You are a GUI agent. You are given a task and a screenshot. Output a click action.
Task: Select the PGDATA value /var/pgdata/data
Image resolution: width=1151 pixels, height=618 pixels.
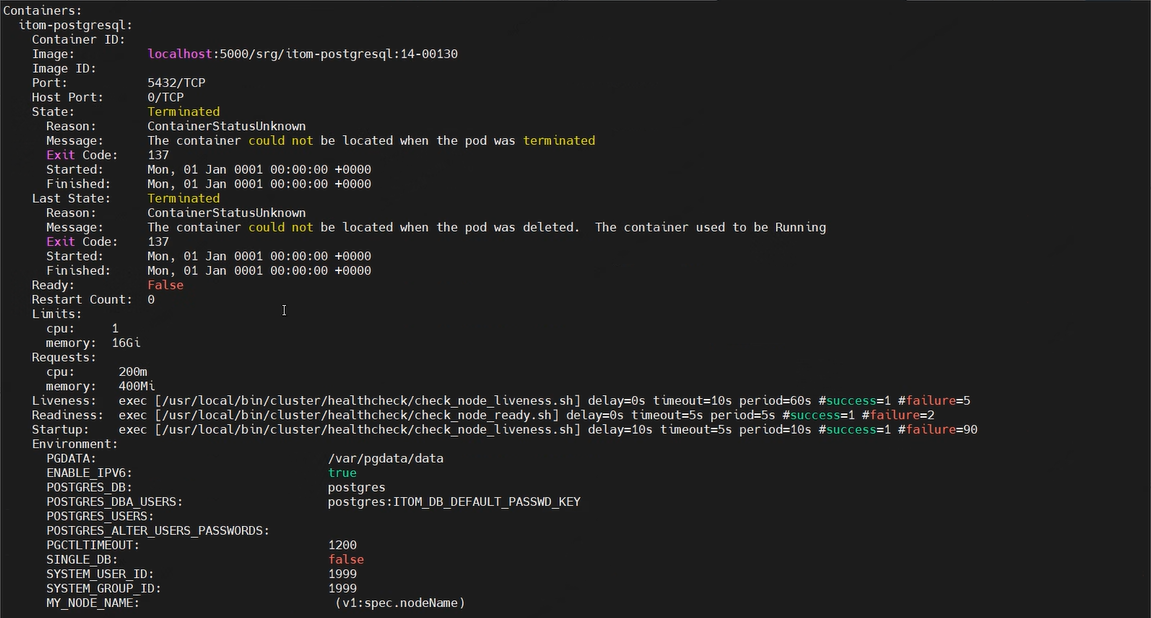point(385,459)
